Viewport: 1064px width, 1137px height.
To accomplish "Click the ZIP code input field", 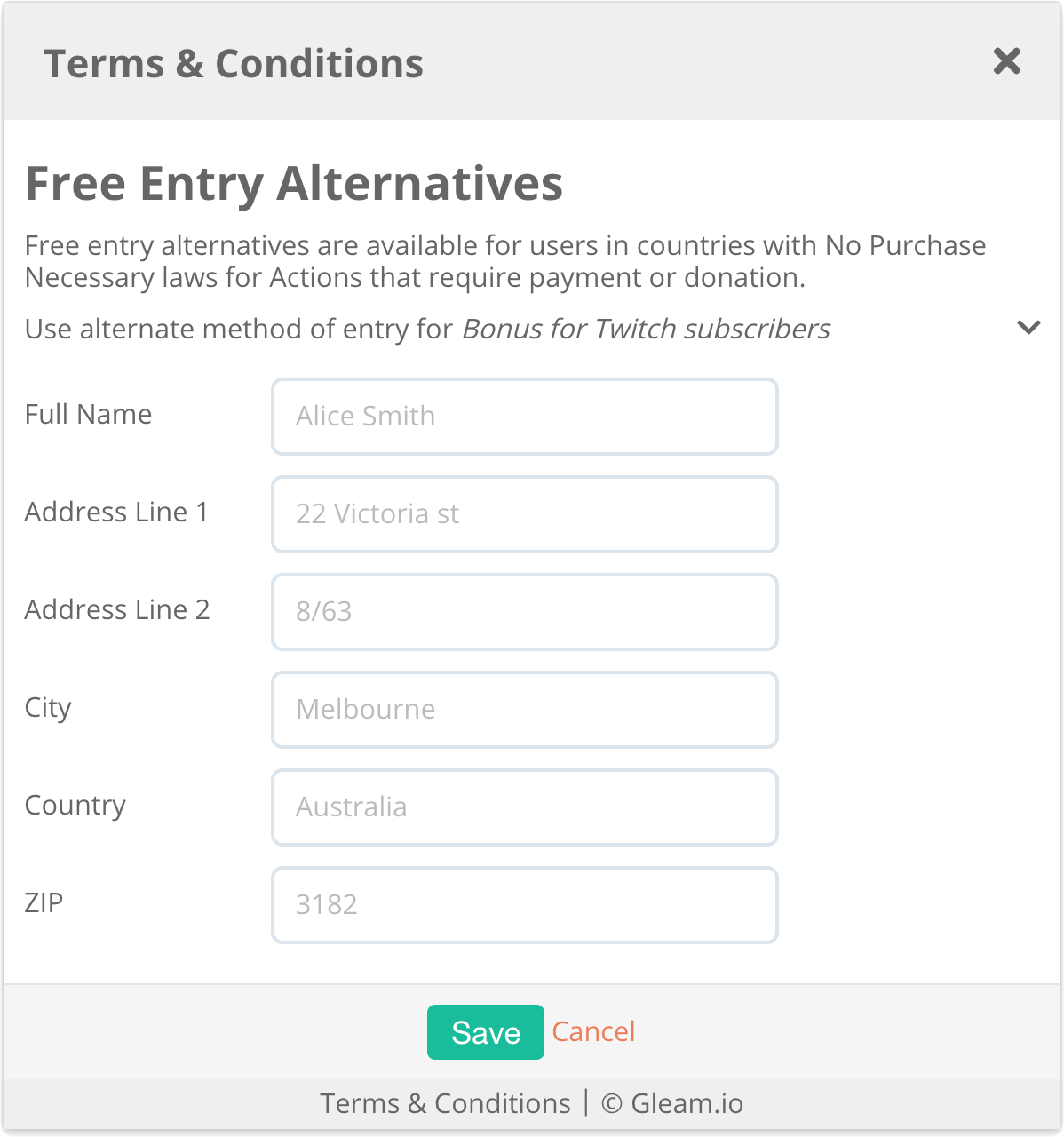I will coord(524,905).
